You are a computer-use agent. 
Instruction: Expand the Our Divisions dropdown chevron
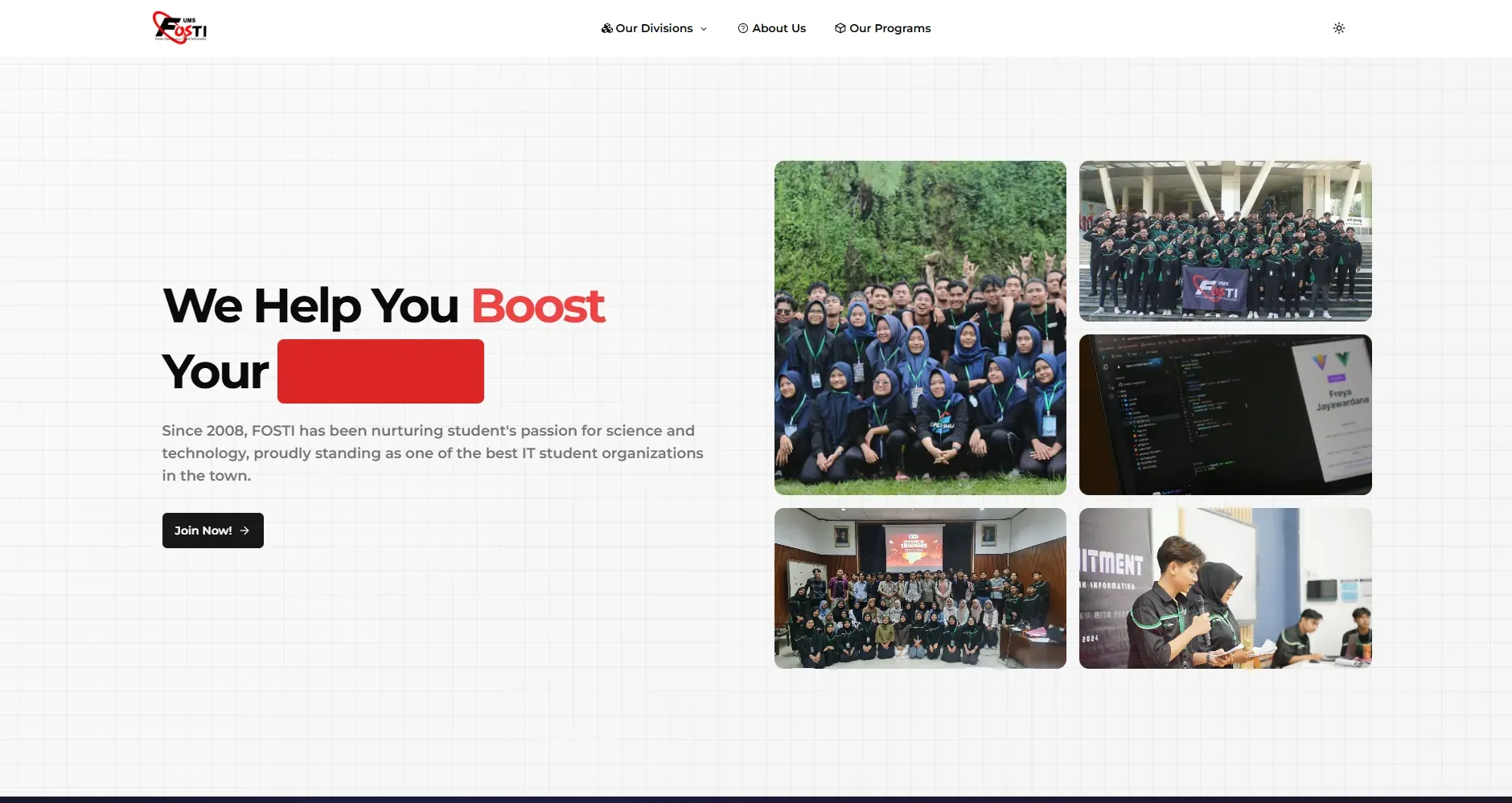pyautogui.click(x=704, y=29)
